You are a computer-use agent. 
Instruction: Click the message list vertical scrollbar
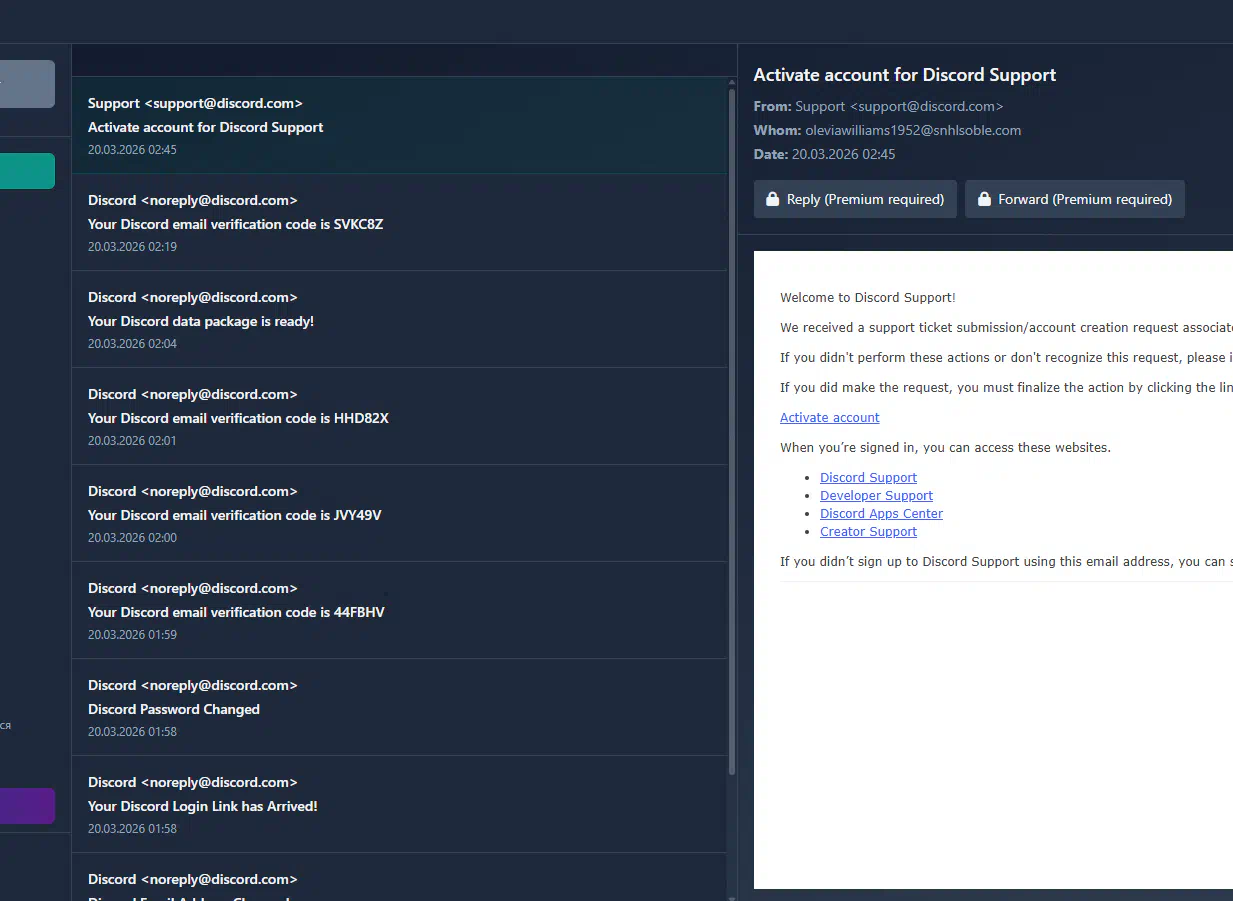[732, 430]
